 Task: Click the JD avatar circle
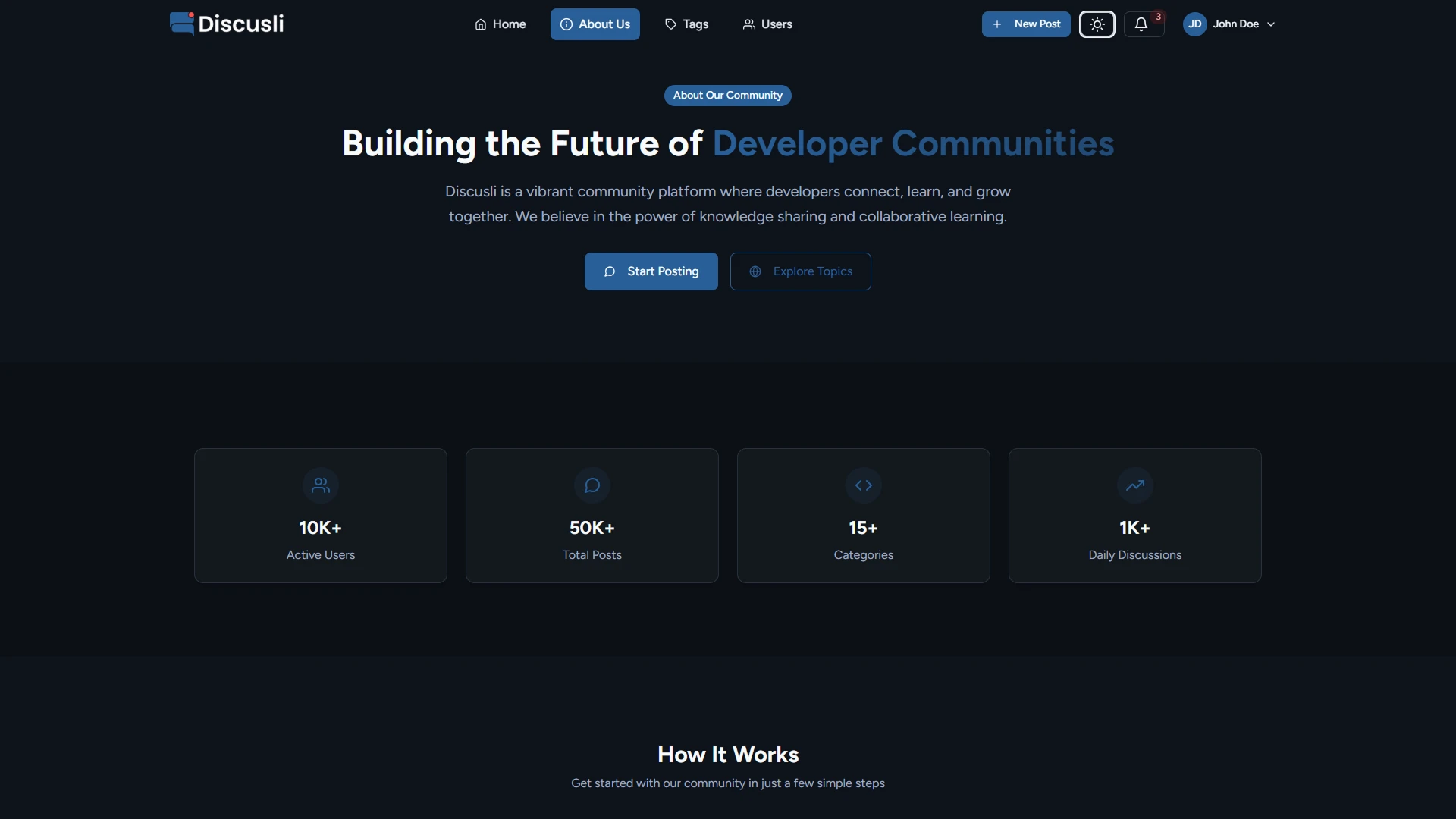coord(1195,24)
